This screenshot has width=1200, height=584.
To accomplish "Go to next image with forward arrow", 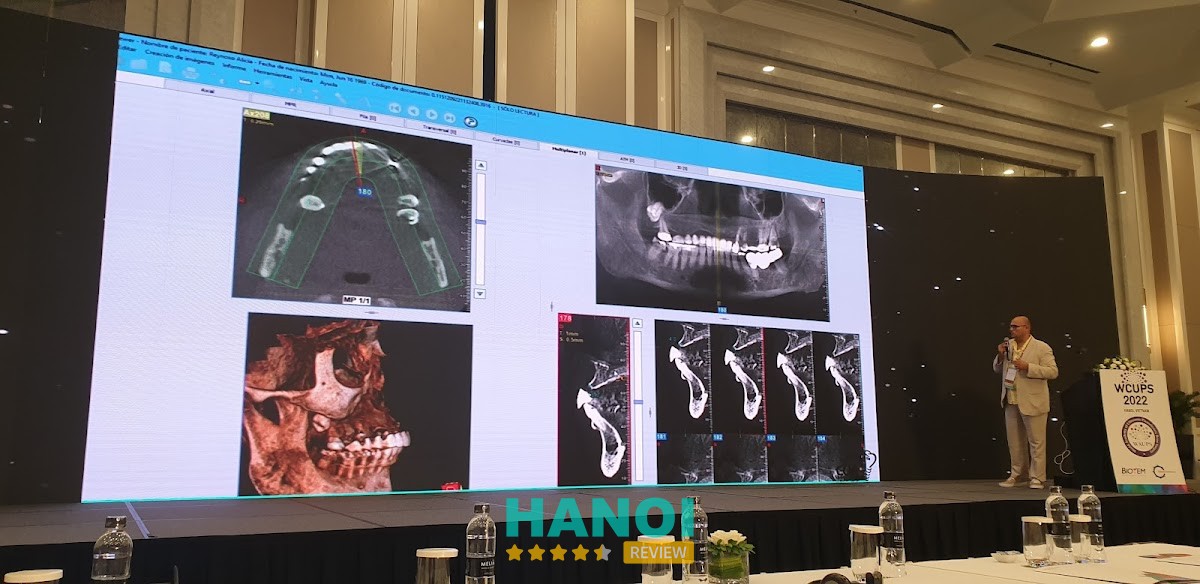I will tap(431, 114).
